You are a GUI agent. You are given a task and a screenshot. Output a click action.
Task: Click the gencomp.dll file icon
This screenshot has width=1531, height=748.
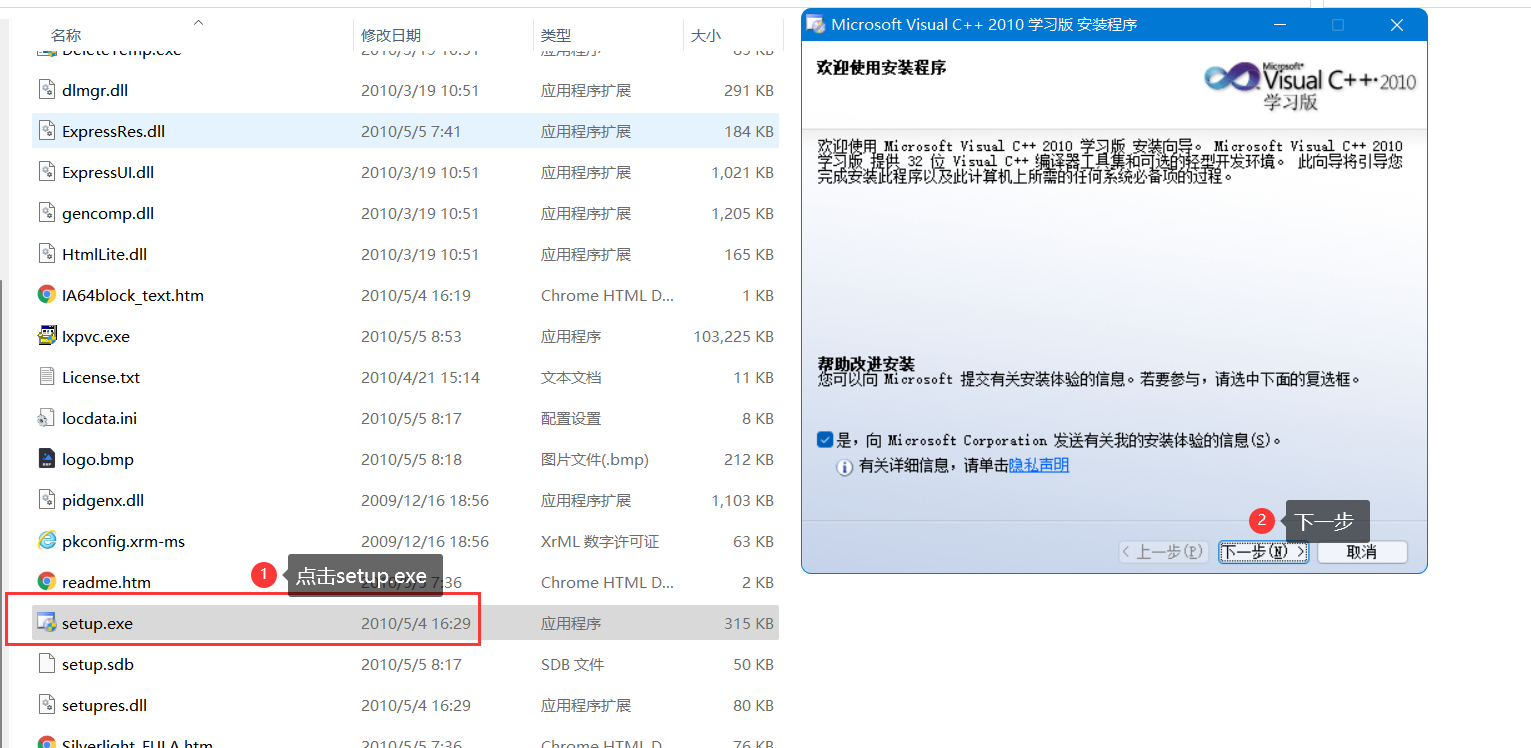(x=46, y=213)
